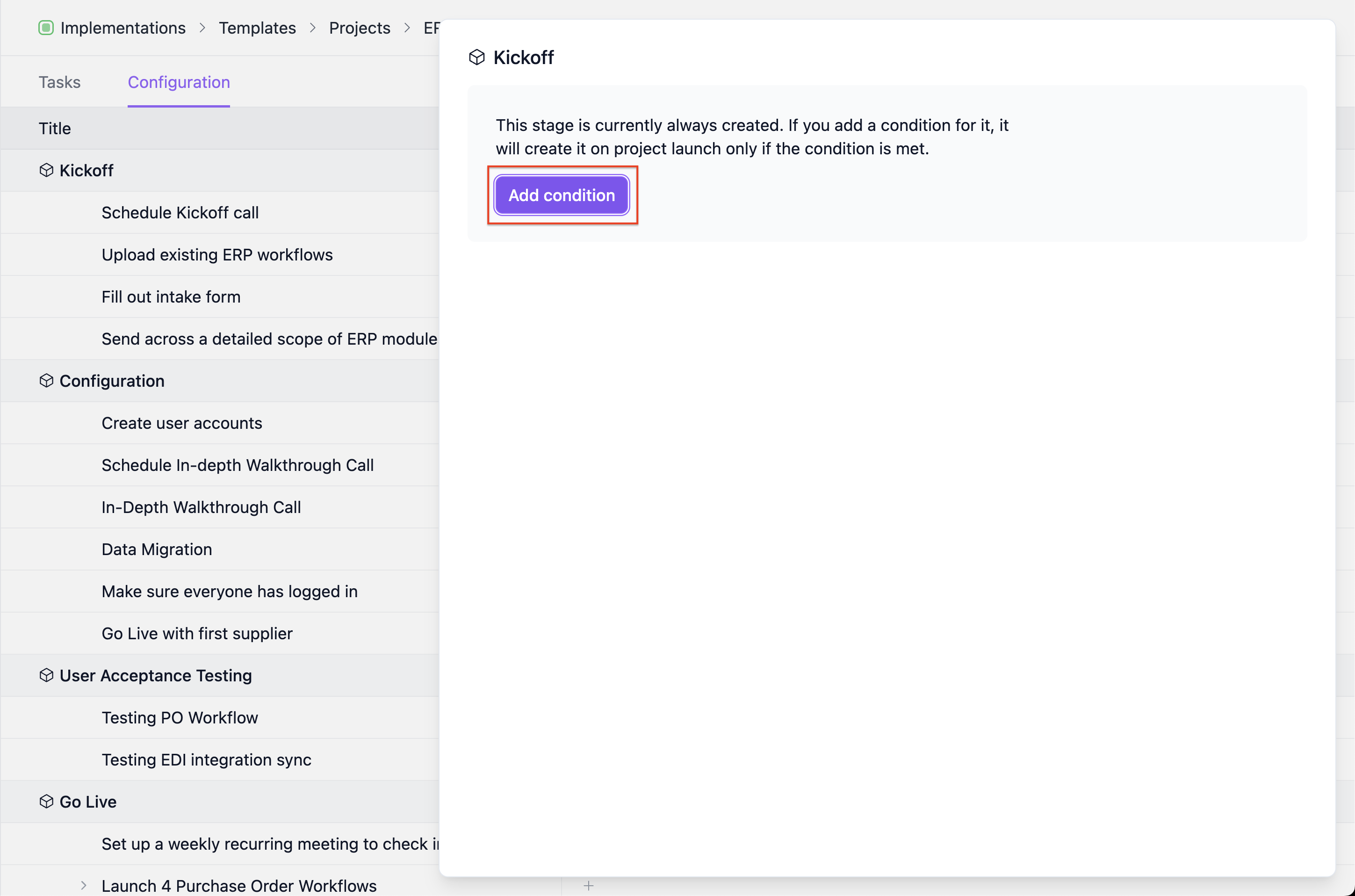Click the plus icon at bottom row
The width and height of the screenshot is (1355, 896).
click(x=588, y=886)
